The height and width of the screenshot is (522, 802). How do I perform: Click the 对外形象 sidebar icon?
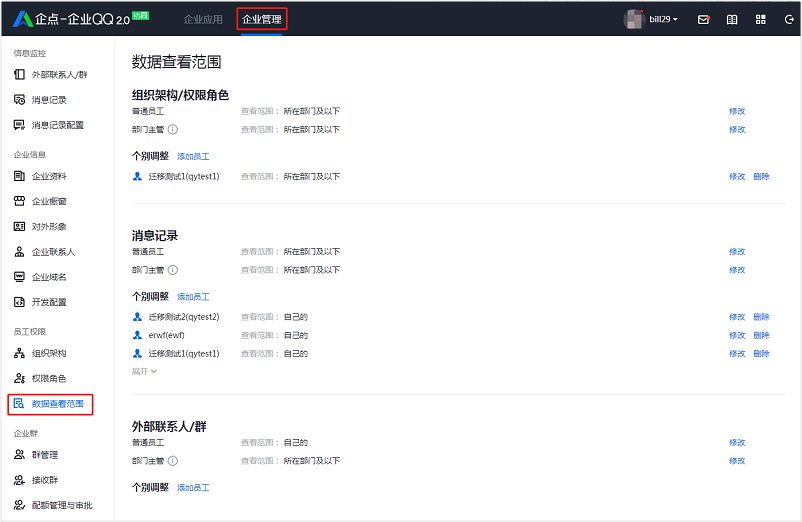19,226
